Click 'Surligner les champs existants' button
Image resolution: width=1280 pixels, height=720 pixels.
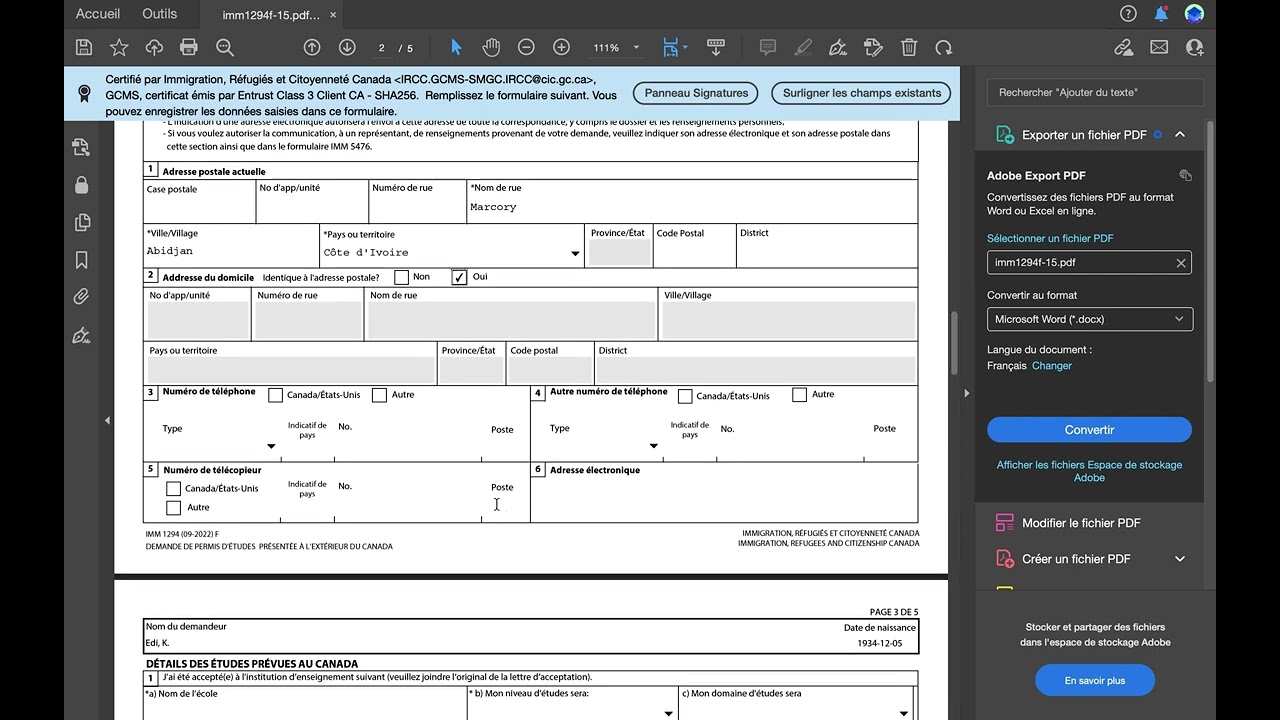(x=862, y=93)
